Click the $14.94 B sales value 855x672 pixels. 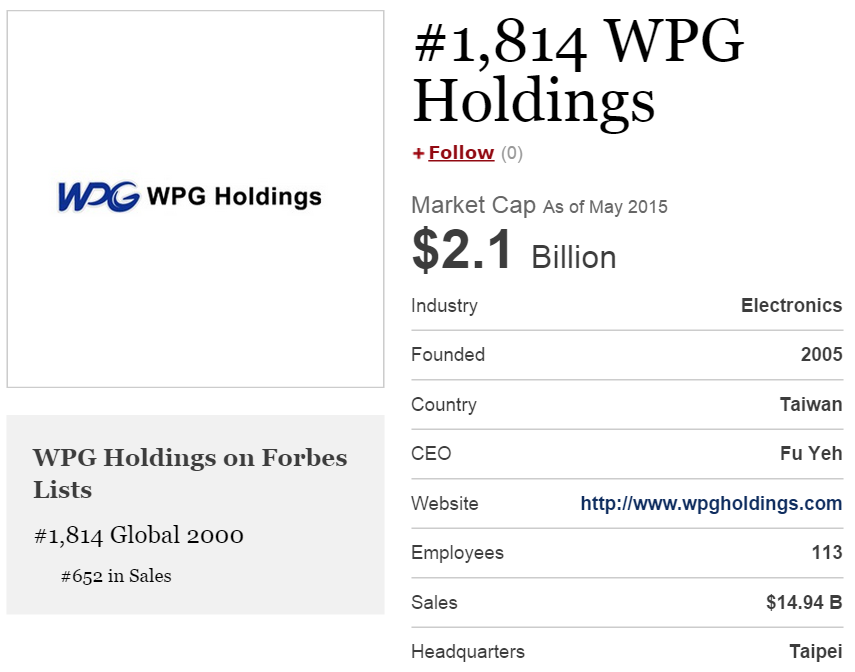pyautogui.click(x=804, y=603)
